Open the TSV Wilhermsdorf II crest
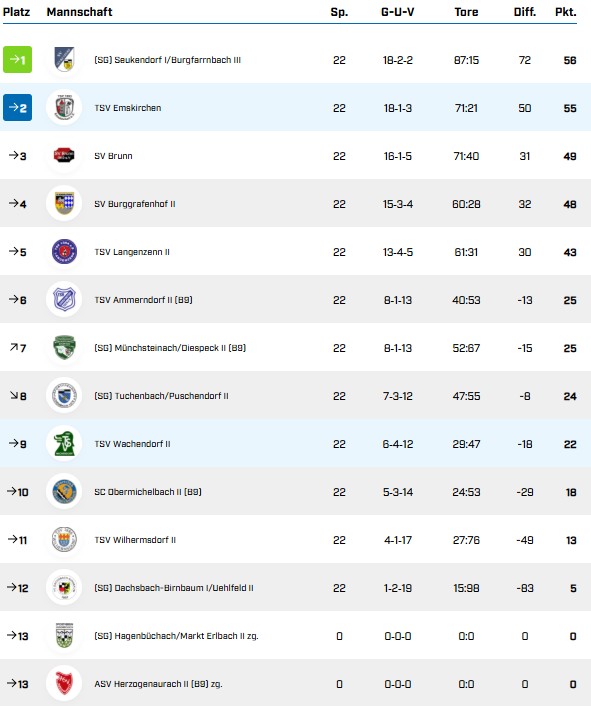The width and height of the screenshot is (591, 706). (x=64, y=539)
